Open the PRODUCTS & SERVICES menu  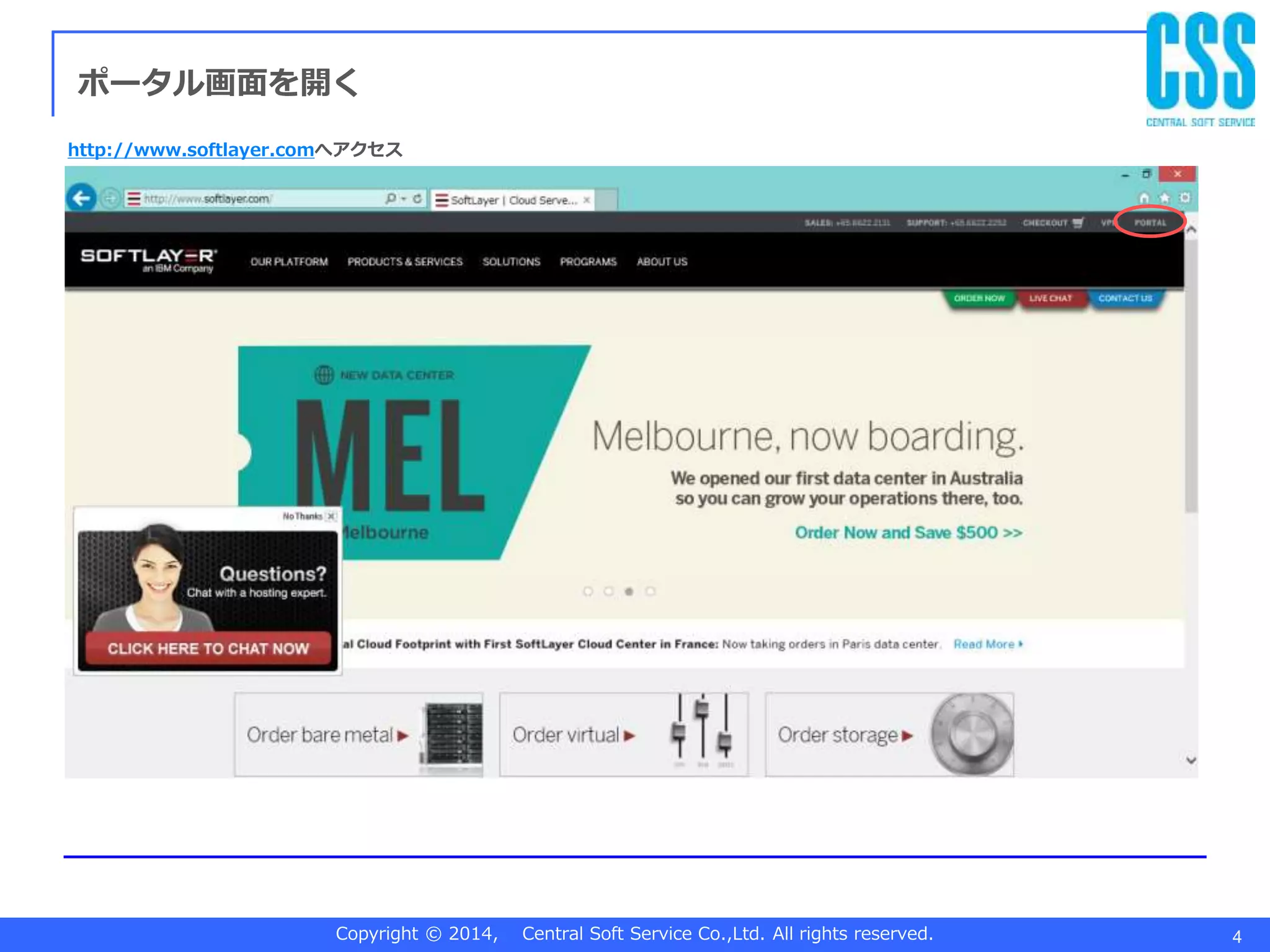405,262
